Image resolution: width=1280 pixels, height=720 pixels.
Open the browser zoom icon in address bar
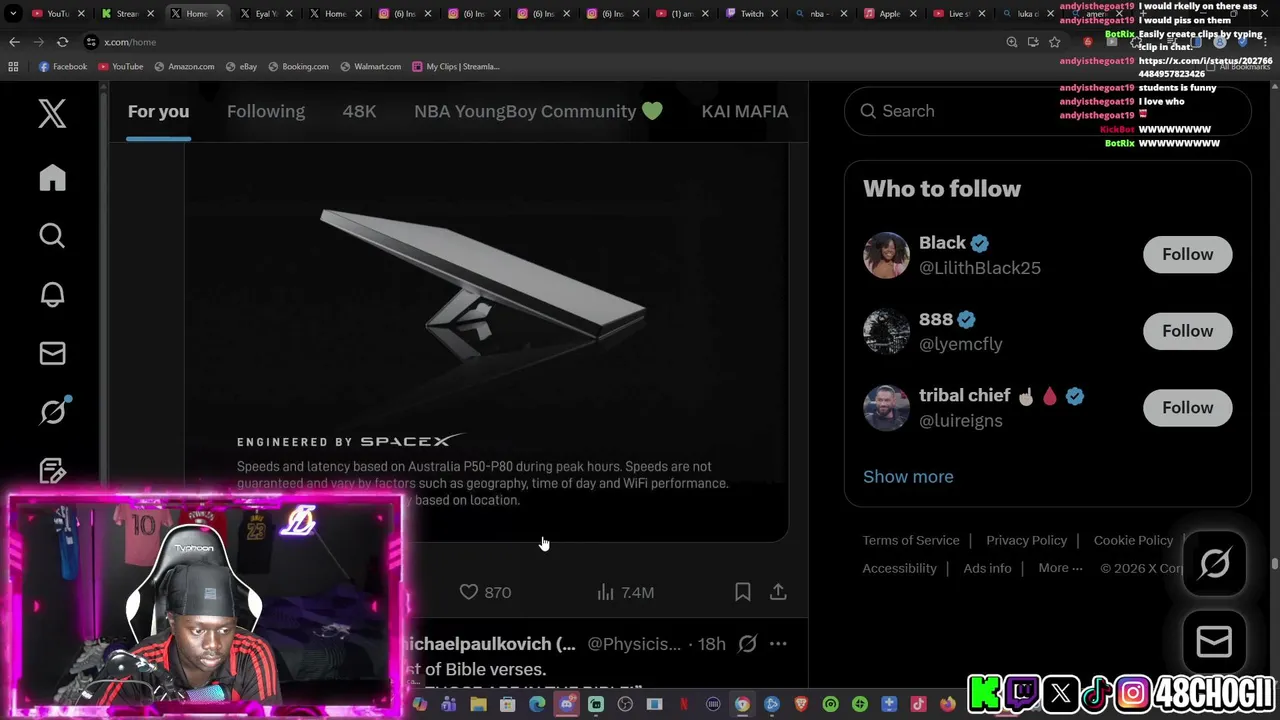(1011, 42)
